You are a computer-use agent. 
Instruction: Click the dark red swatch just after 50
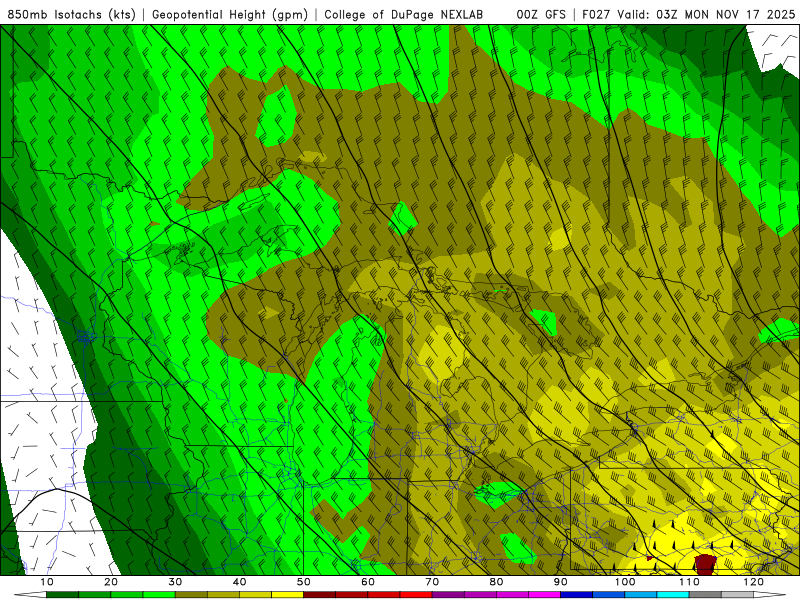[x=319, y=595]
